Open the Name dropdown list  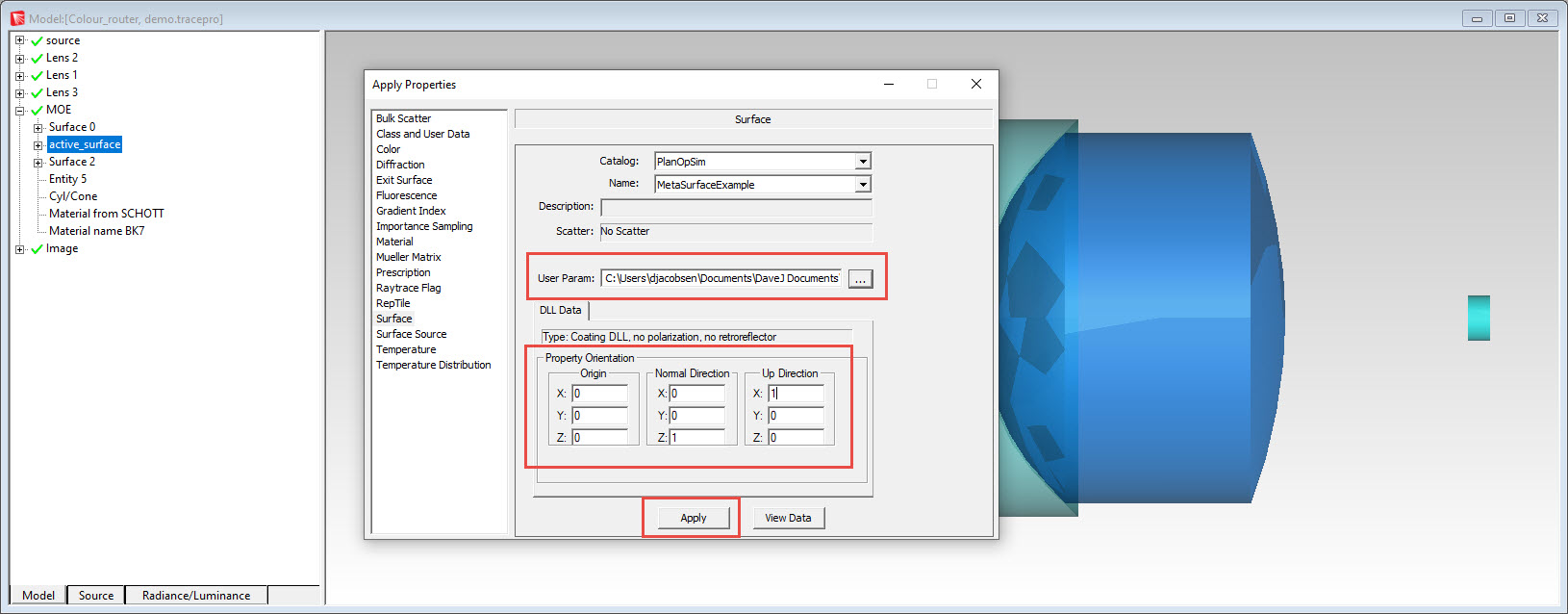click(863, 185)
